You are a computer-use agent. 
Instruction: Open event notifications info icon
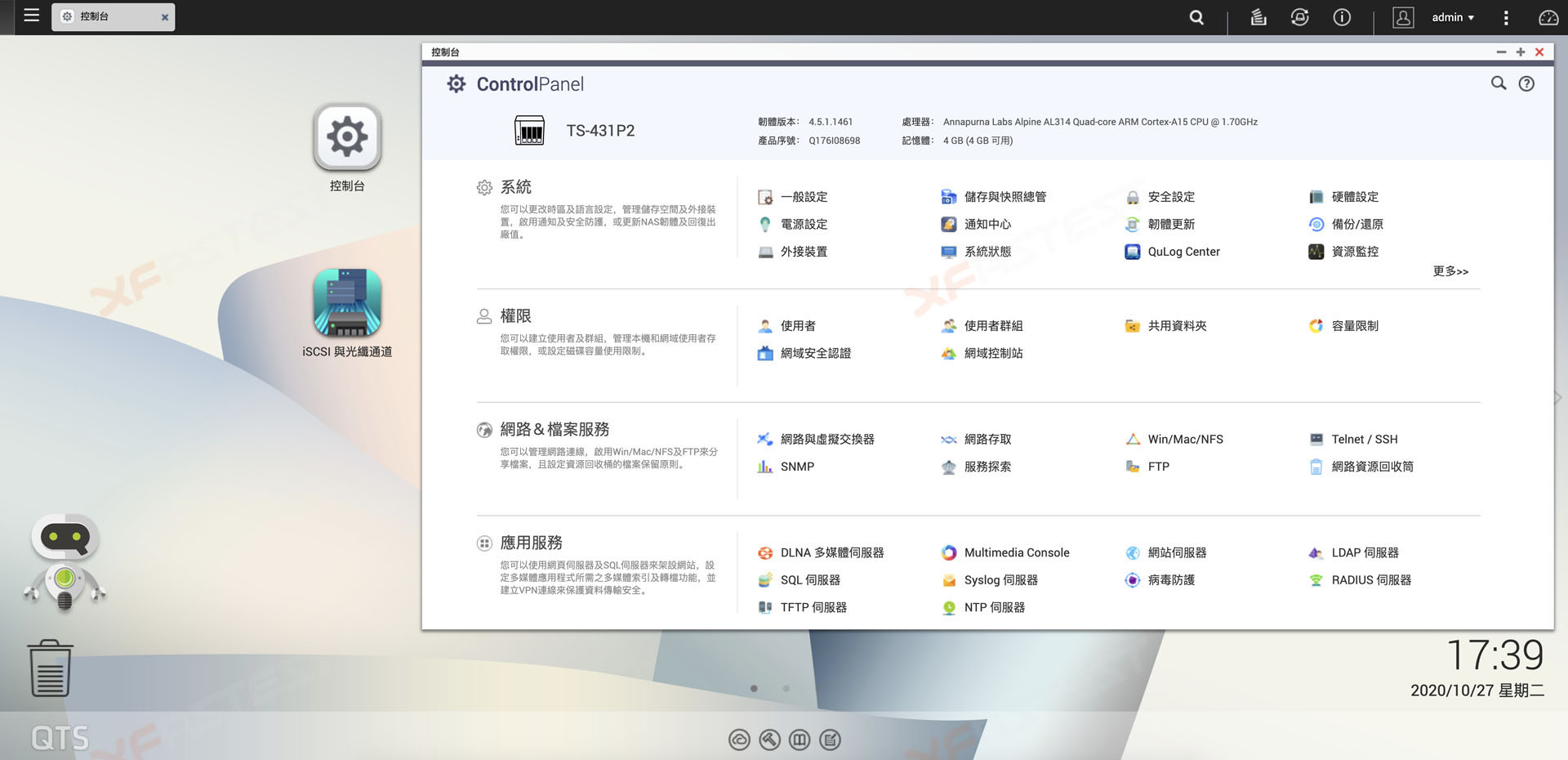coord(1342,17)
